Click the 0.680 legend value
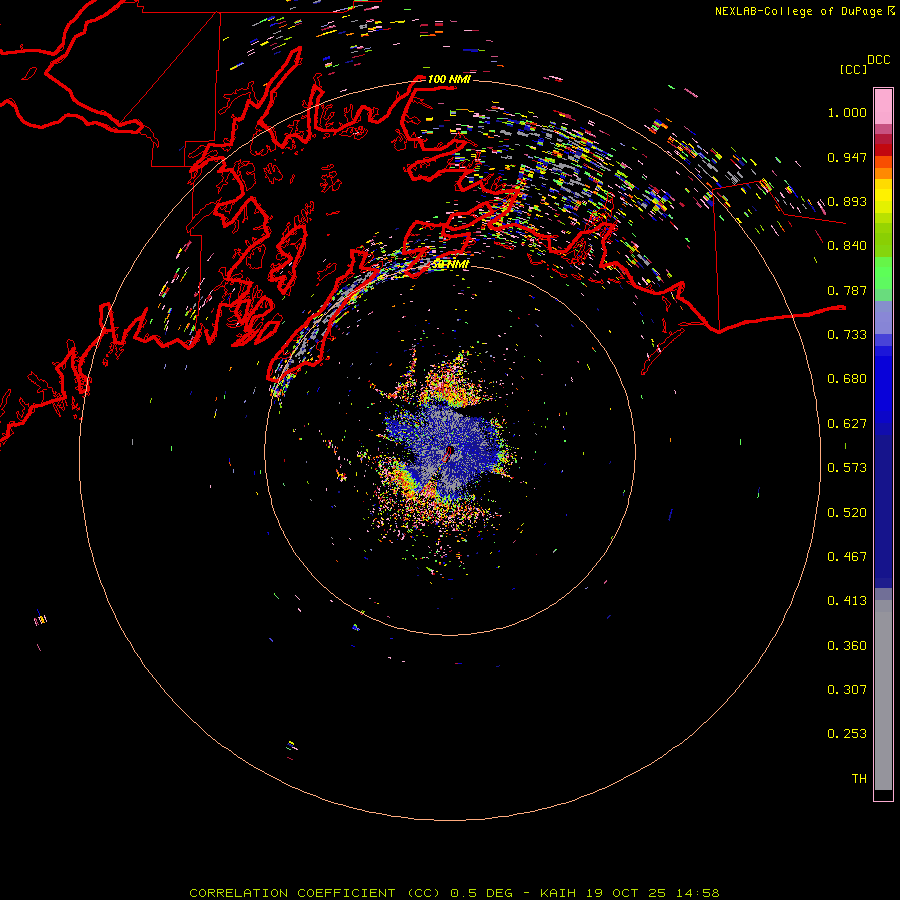 click(847, 379)
